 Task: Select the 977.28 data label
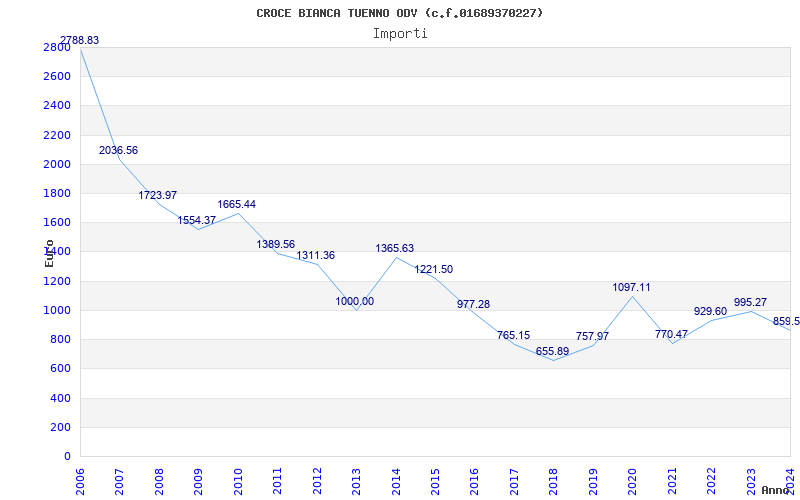pos(473,305)
